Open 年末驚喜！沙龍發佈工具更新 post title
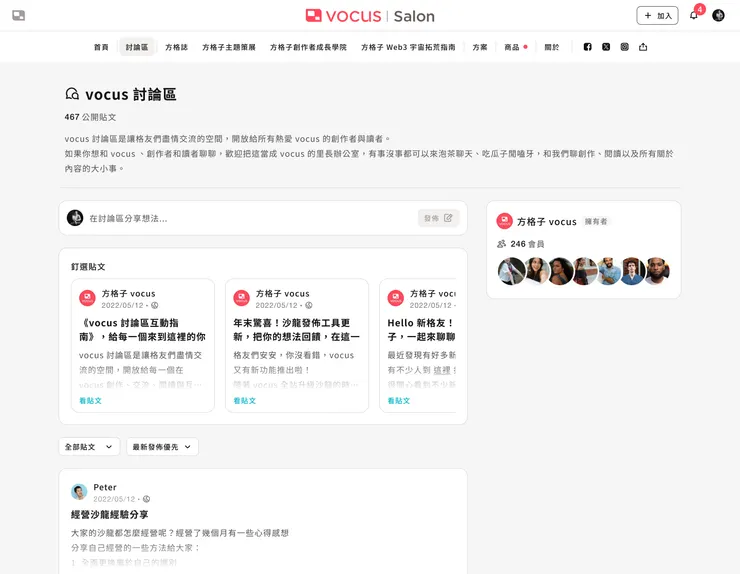Screen dimensions: 740x574 click(297, 329)
